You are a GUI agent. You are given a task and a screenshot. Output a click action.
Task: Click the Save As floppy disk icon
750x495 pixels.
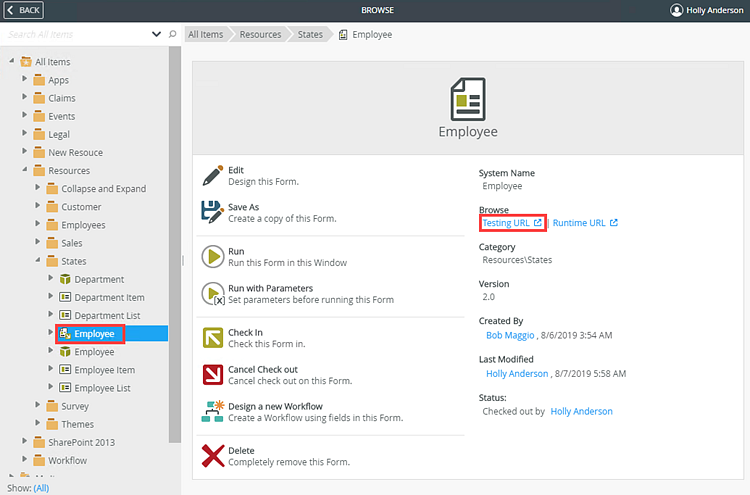click(x=212, y=212)
